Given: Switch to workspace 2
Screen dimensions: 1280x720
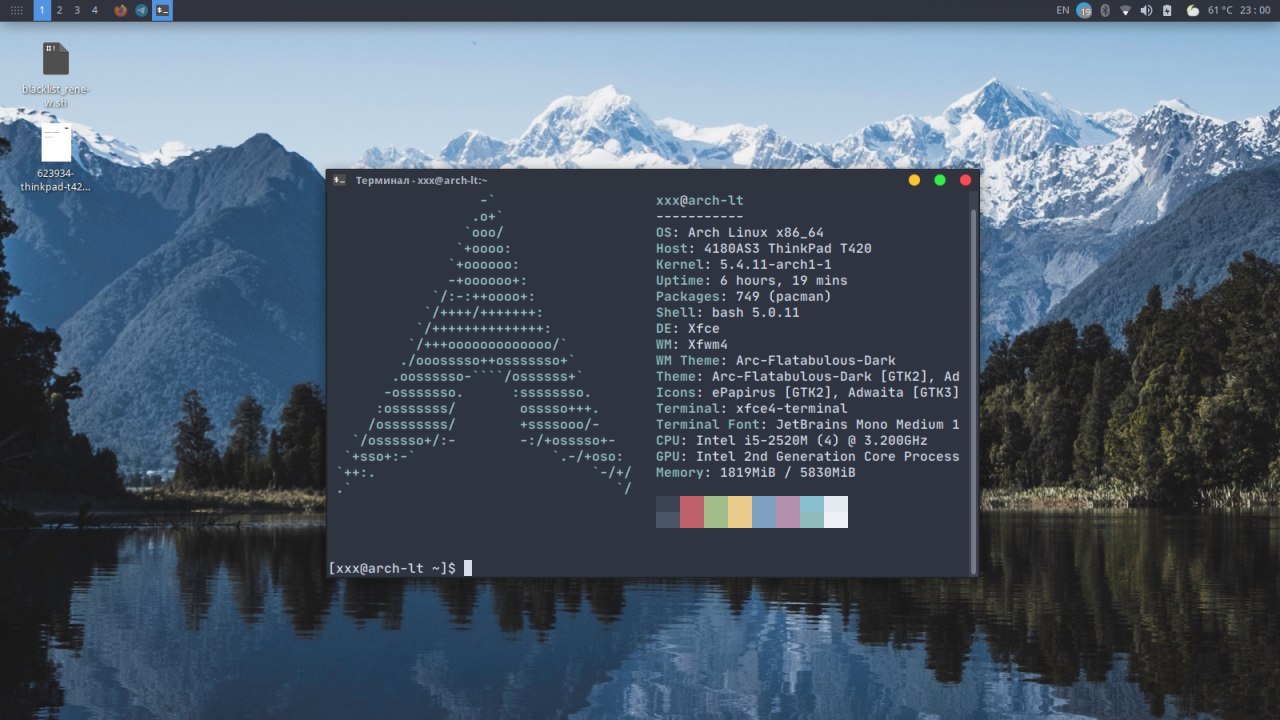Looking at the screenshot, I should 59,10.
